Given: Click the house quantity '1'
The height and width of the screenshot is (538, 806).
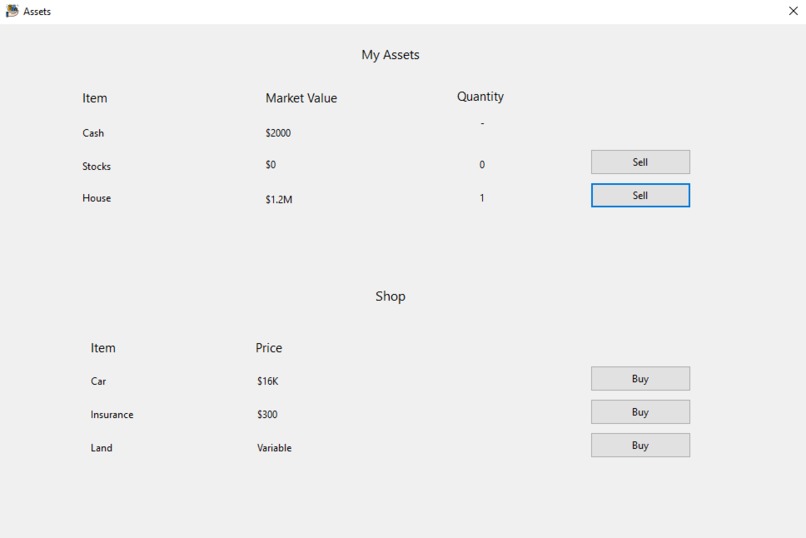Looking at the screenshot, I should point(482,198).
